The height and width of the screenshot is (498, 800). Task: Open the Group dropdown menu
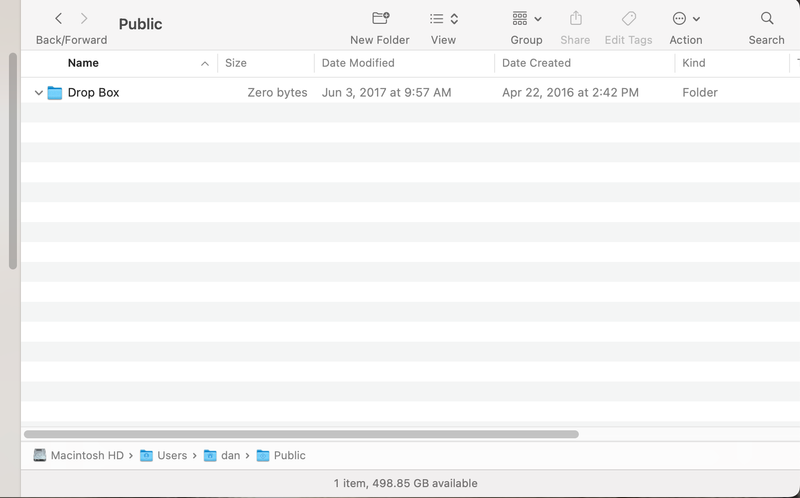(x=526, y=19)
